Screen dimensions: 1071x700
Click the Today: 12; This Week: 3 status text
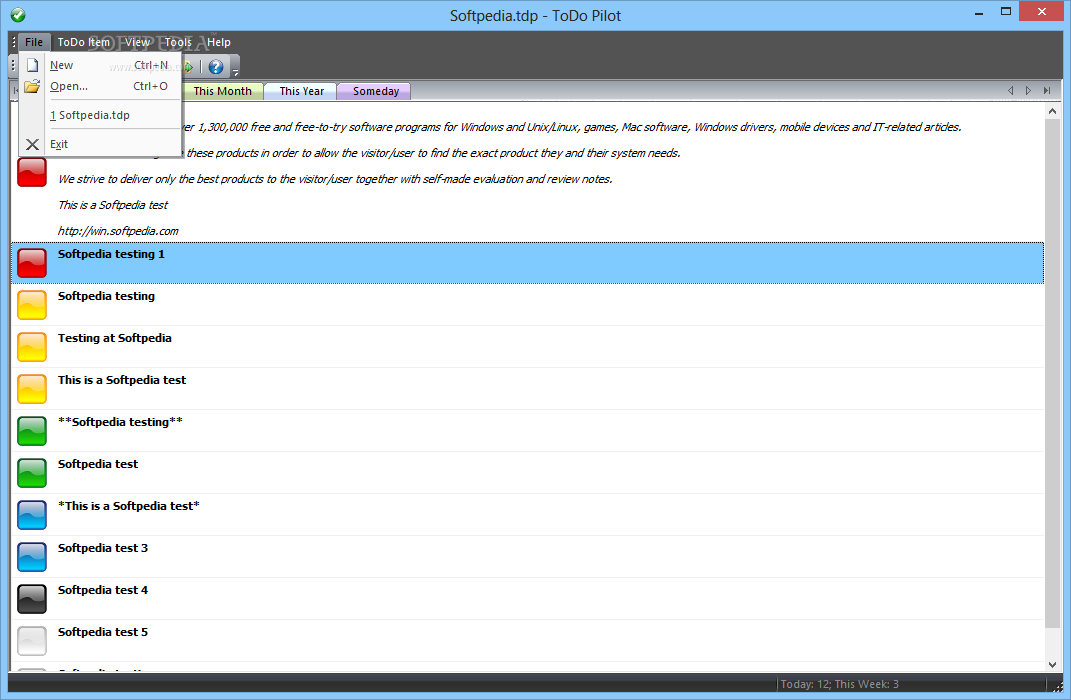click(x=839, y=684)
